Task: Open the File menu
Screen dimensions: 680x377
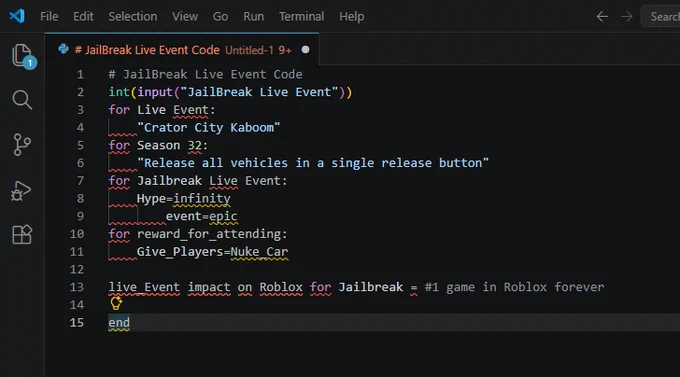Action: click(x=49, y=16)
